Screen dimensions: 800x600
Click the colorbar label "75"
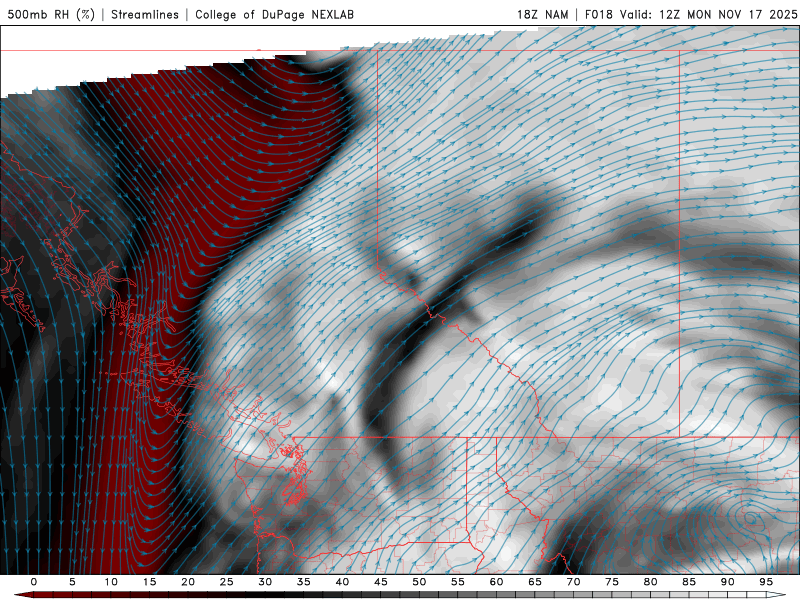coord(612,582)
